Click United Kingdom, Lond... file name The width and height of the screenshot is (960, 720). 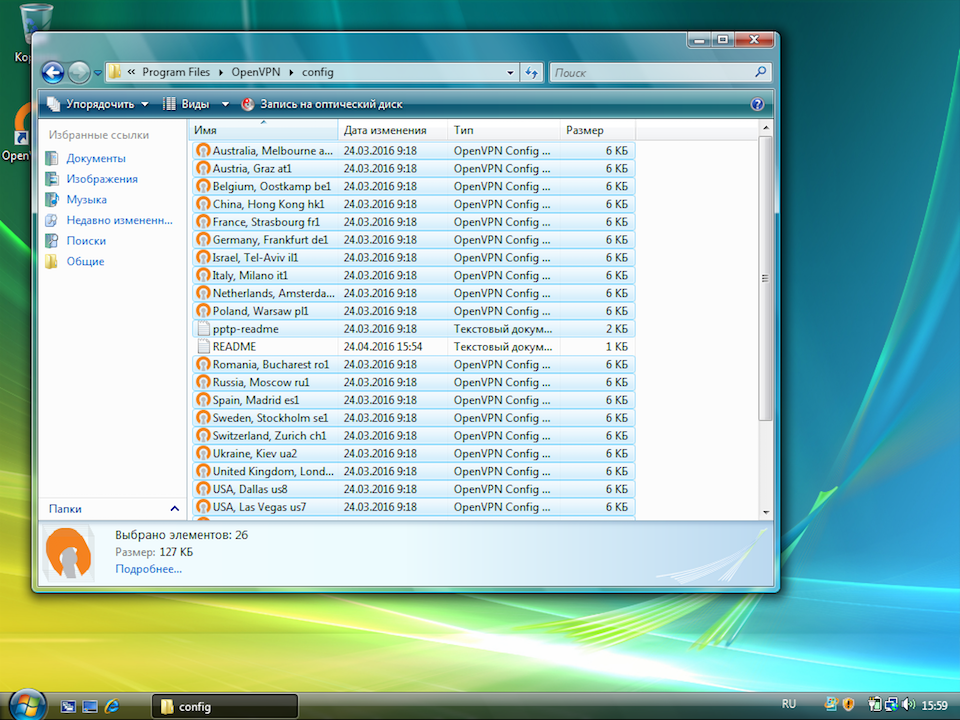point(273,471)
